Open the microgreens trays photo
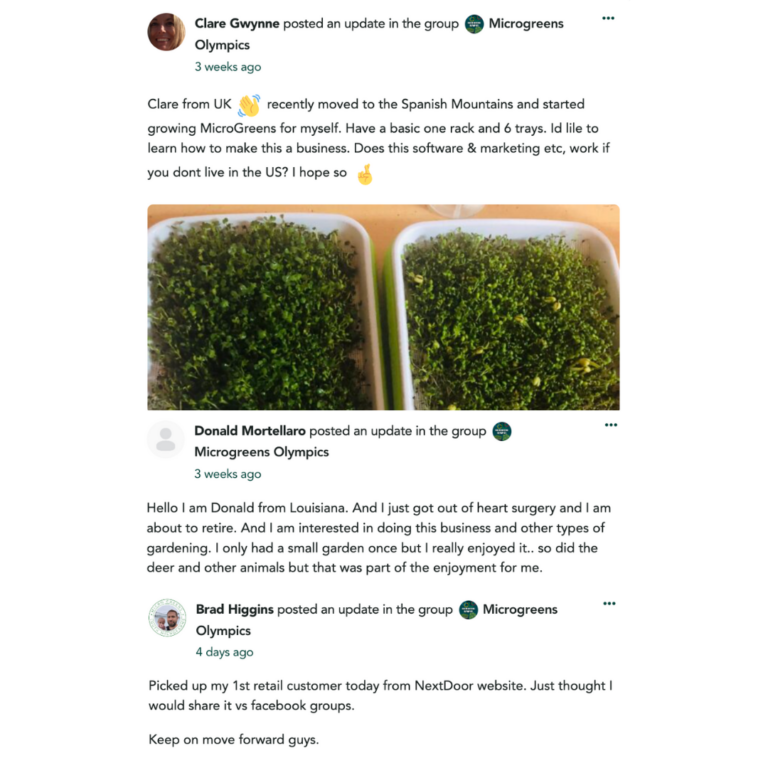This screenshot has width=768, height=768. (383, 307)
